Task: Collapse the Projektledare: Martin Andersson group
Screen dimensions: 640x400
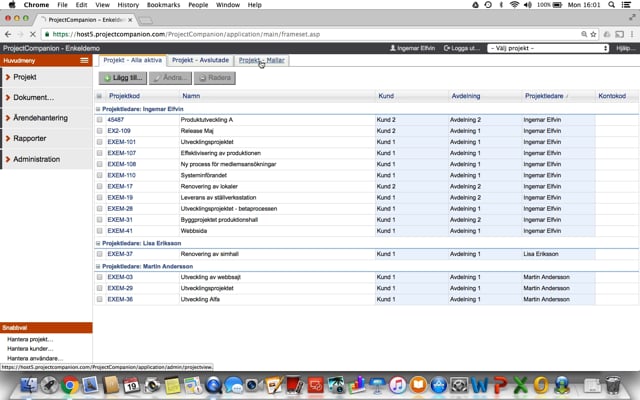Action: click(x=98, y=267)
